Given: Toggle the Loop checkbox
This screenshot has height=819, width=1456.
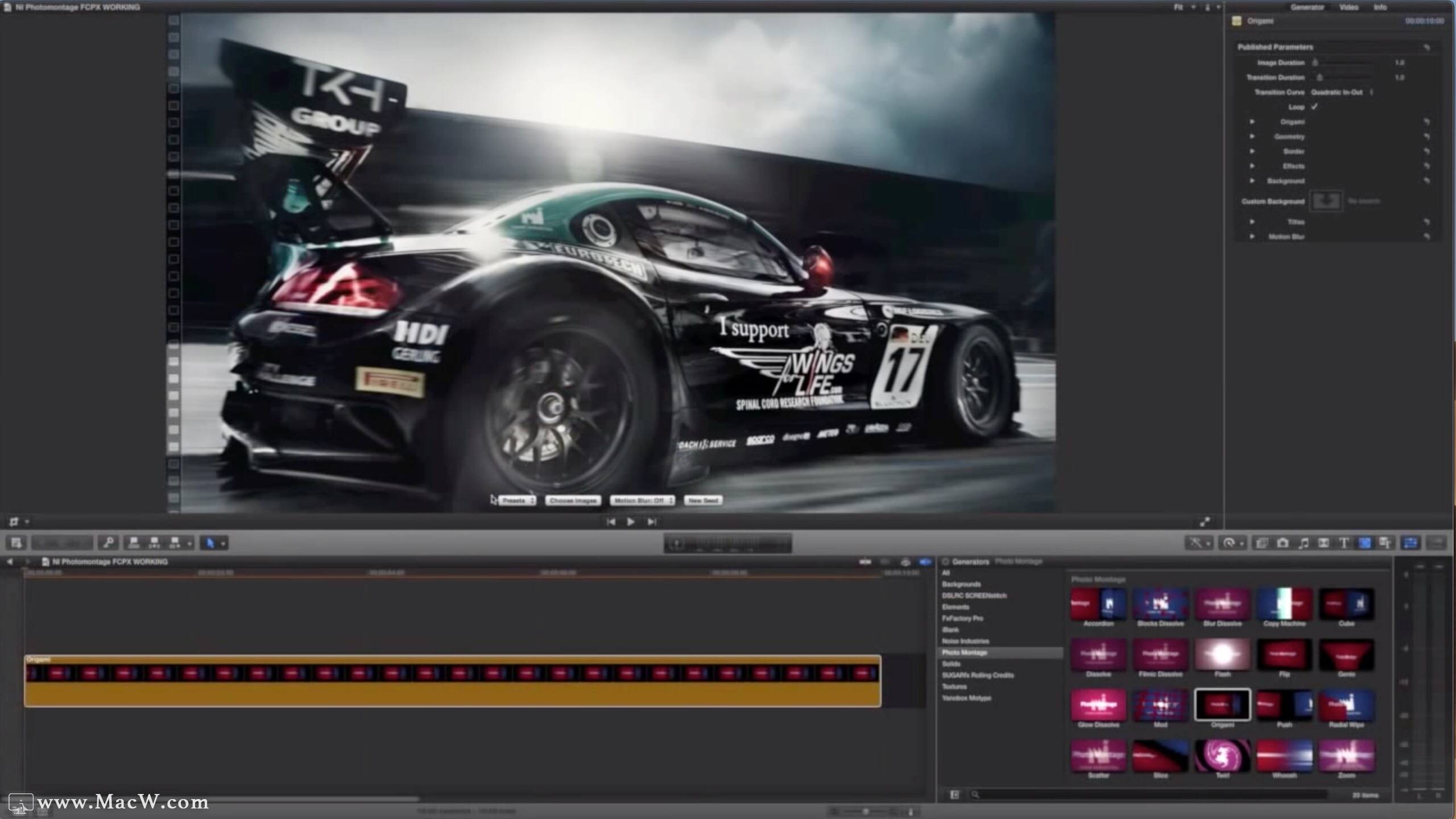Looking at the screenshot, I should [1314, 107].
